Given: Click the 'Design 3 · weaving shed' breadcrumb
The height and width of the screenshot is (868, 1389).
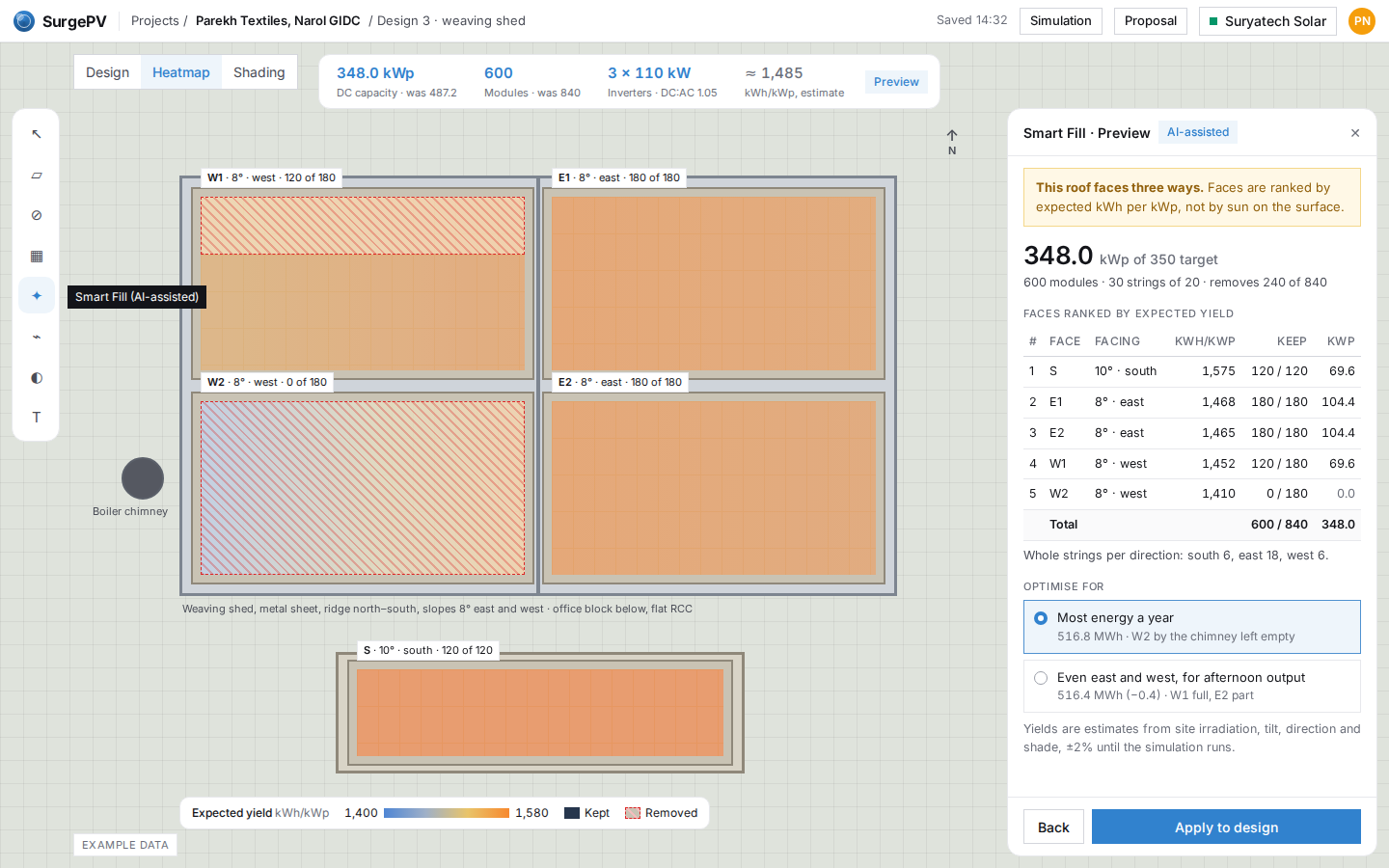Looking at the screenshot, I should pyautogui.click(x=451, y=20).
